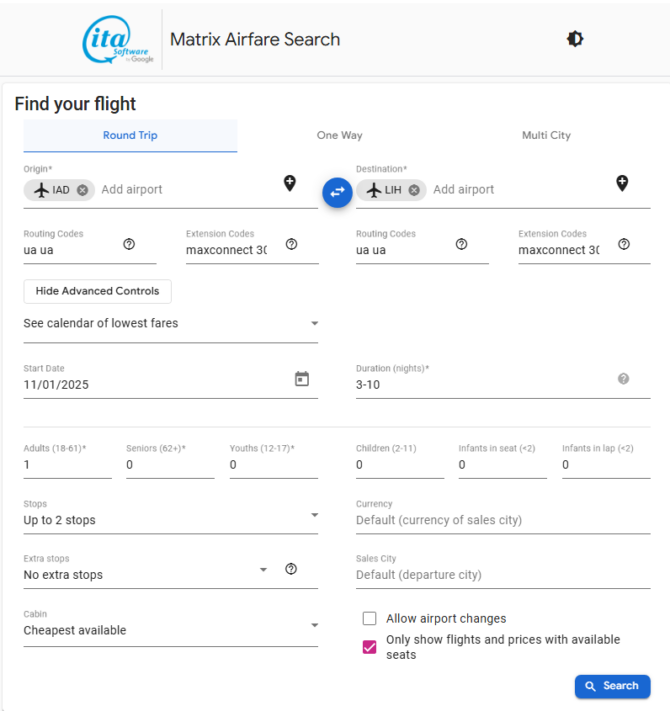Click Hide Advanced Controls button
670x711 pixels.
97,291
